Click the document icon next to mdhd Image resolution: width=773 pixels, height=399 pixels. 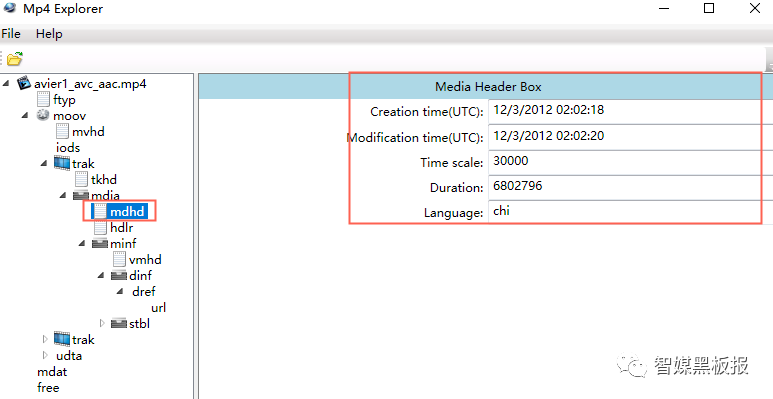point(100,211)
